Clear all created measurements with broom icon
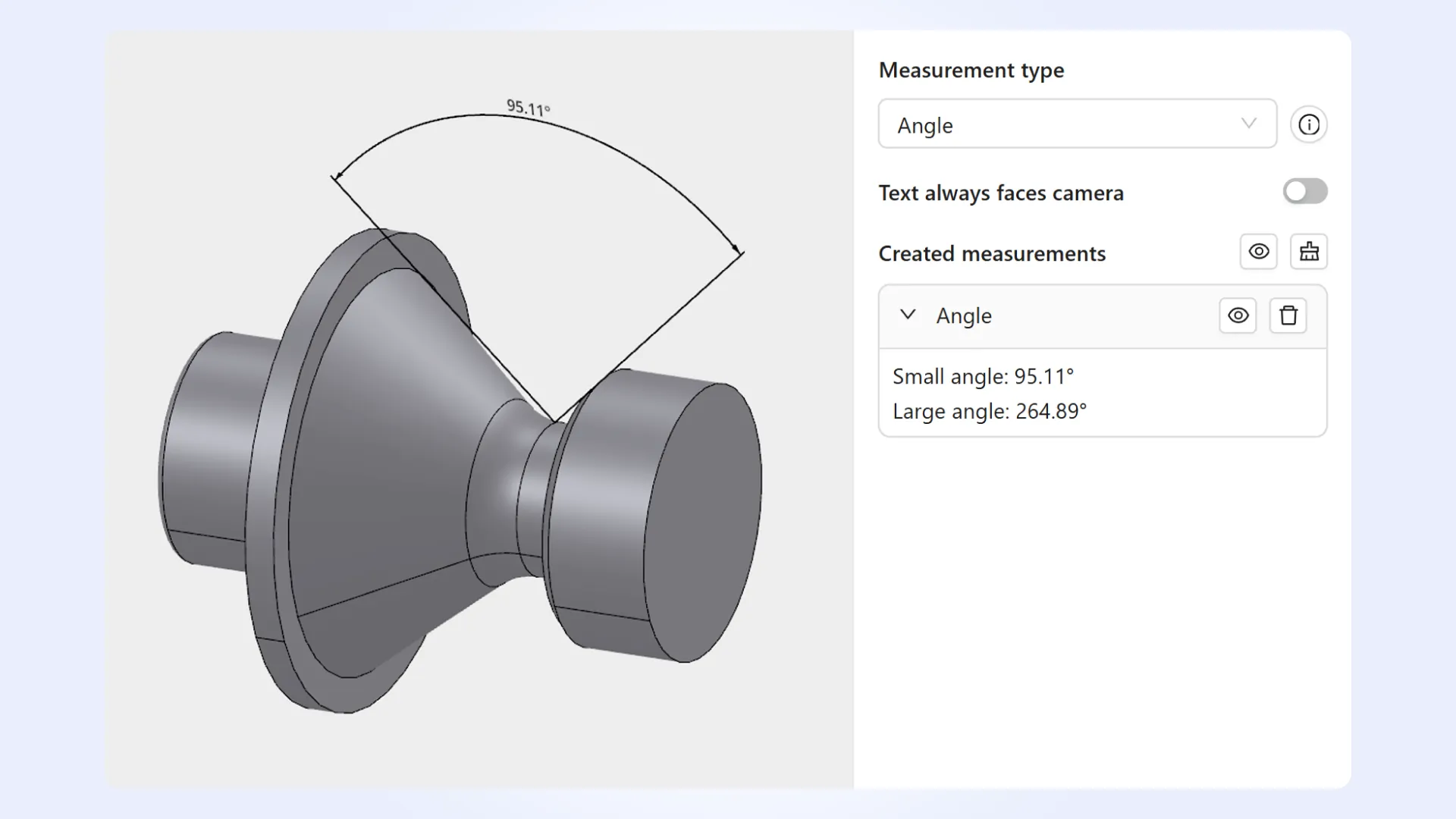This screenshot has height=819, width=1456. coord(1309,252)
